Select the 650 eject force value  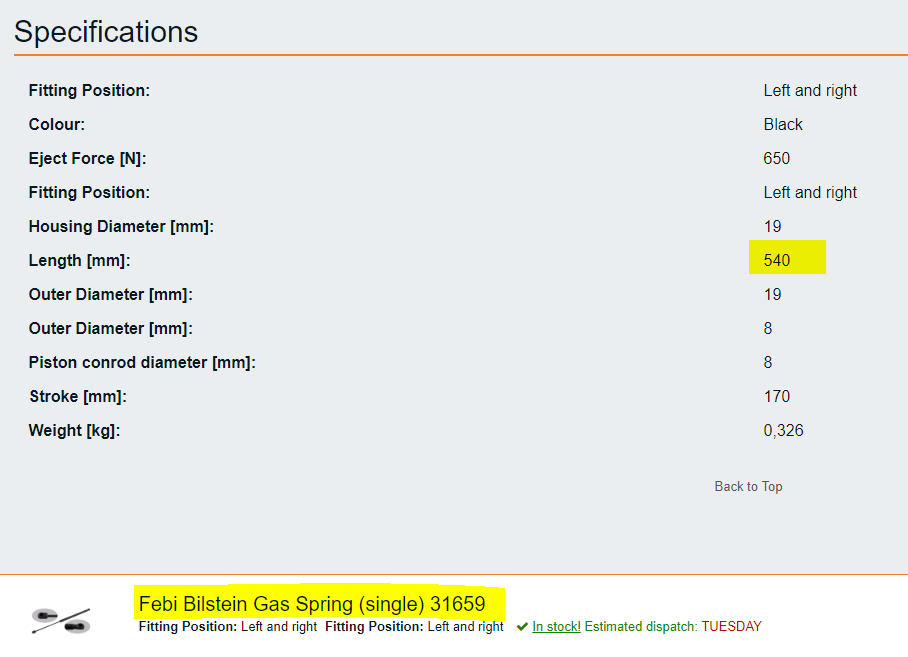[777, 158]
